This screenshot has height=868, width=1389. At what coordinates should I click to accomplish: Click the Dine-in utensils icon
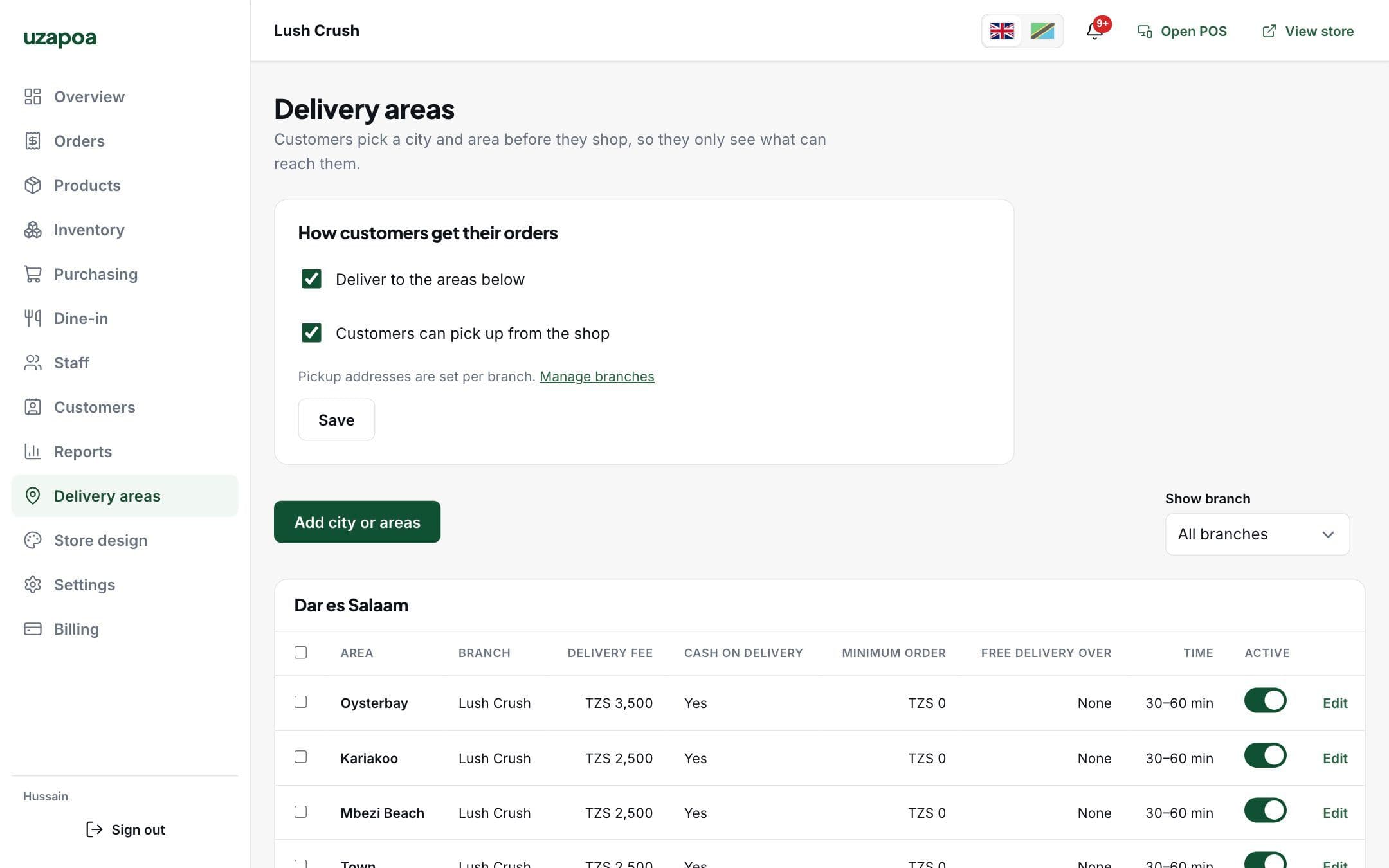click(x=33, y=318)
